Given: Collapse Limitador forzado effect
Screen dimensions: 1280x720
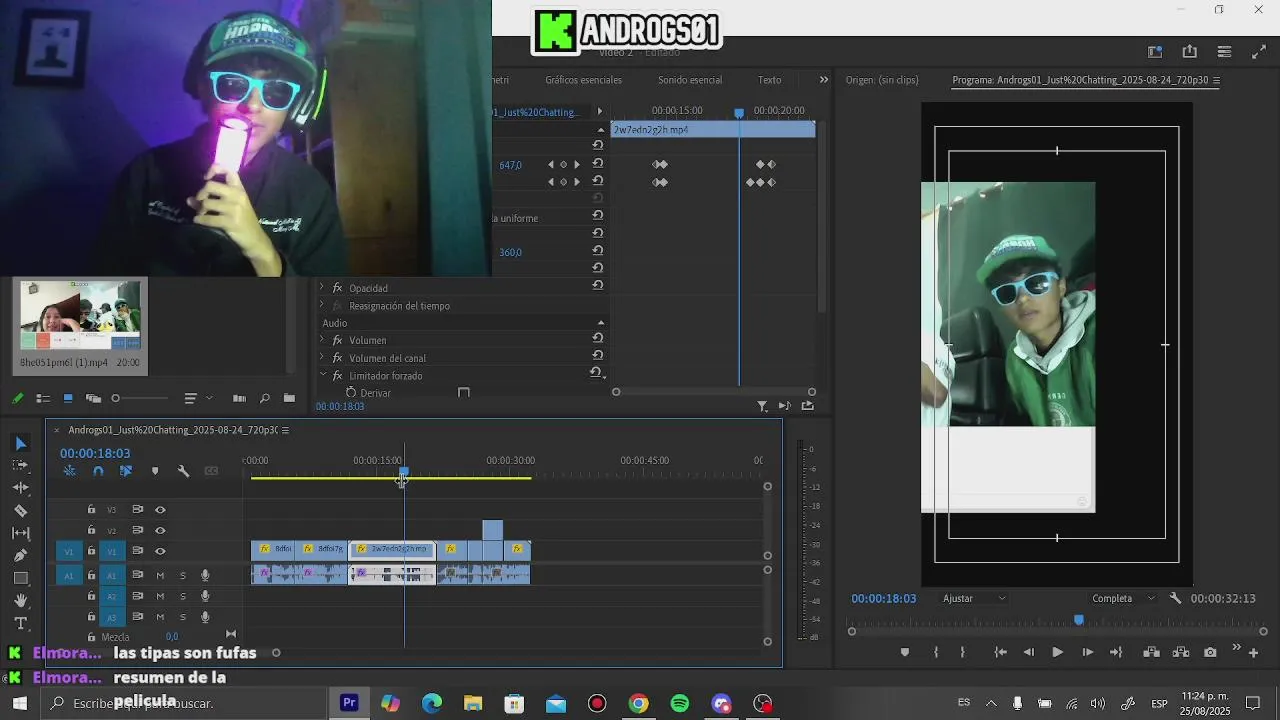Looking at the screenshot, I should (x=322, y=375).
